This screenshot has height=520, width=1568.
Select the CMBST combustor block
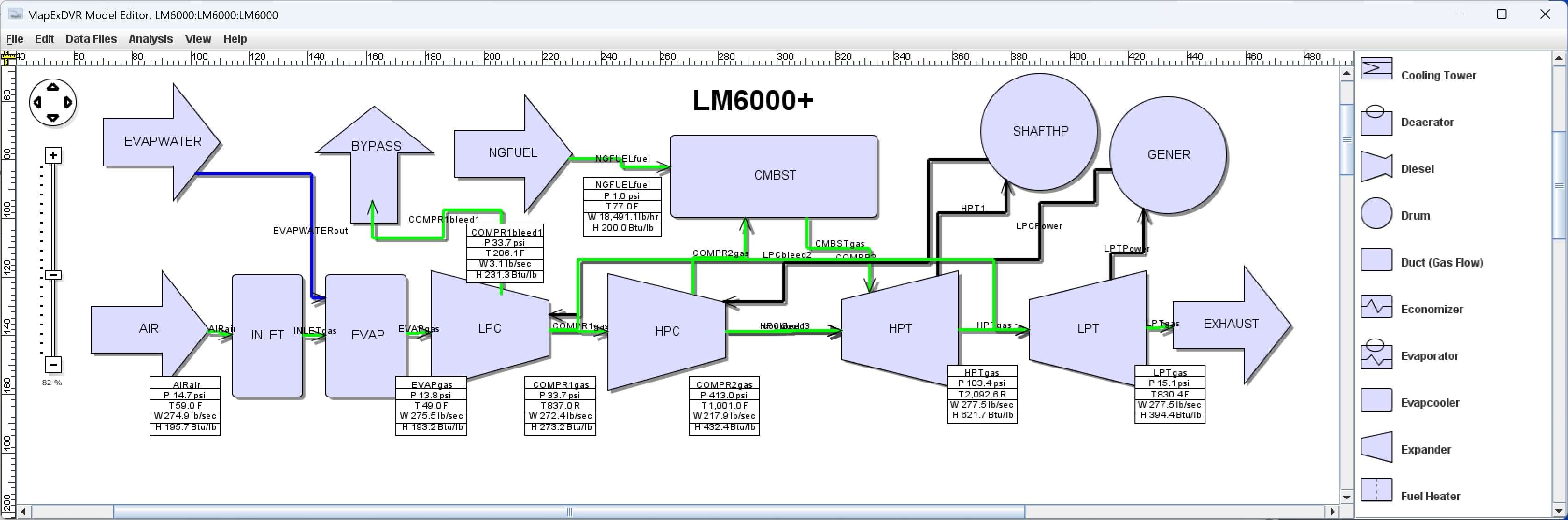point(774,177)
